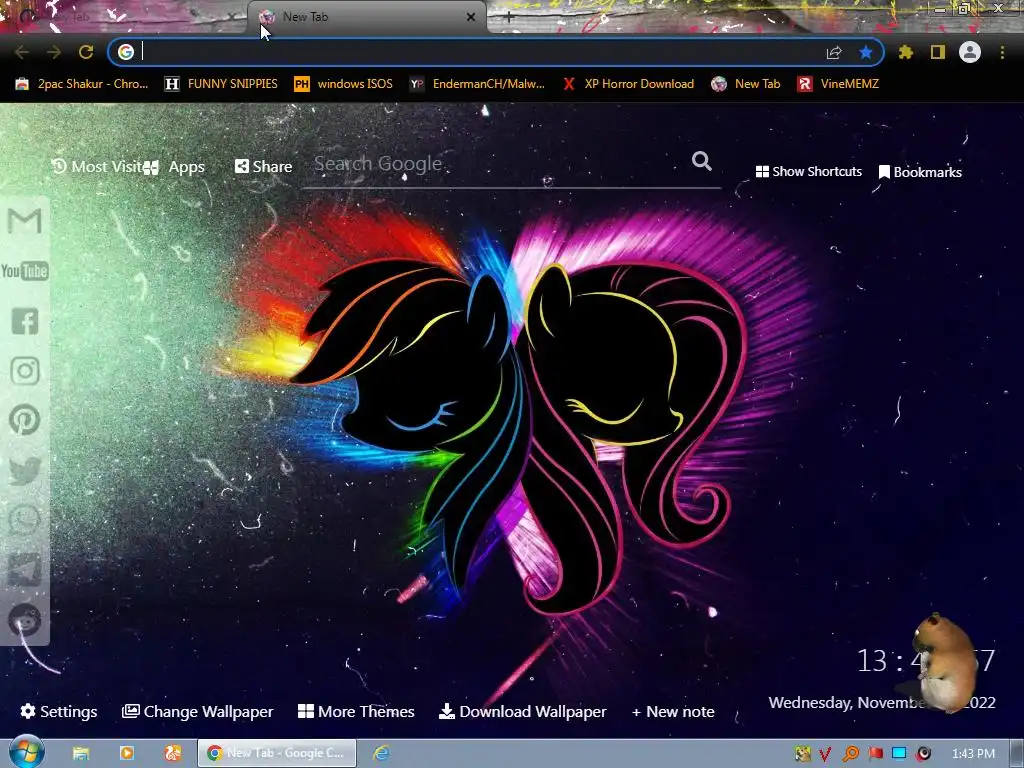Open the 2pac Shakur bookmark
The width and height of the screenshot is (1024, 768).
(82, 84)
